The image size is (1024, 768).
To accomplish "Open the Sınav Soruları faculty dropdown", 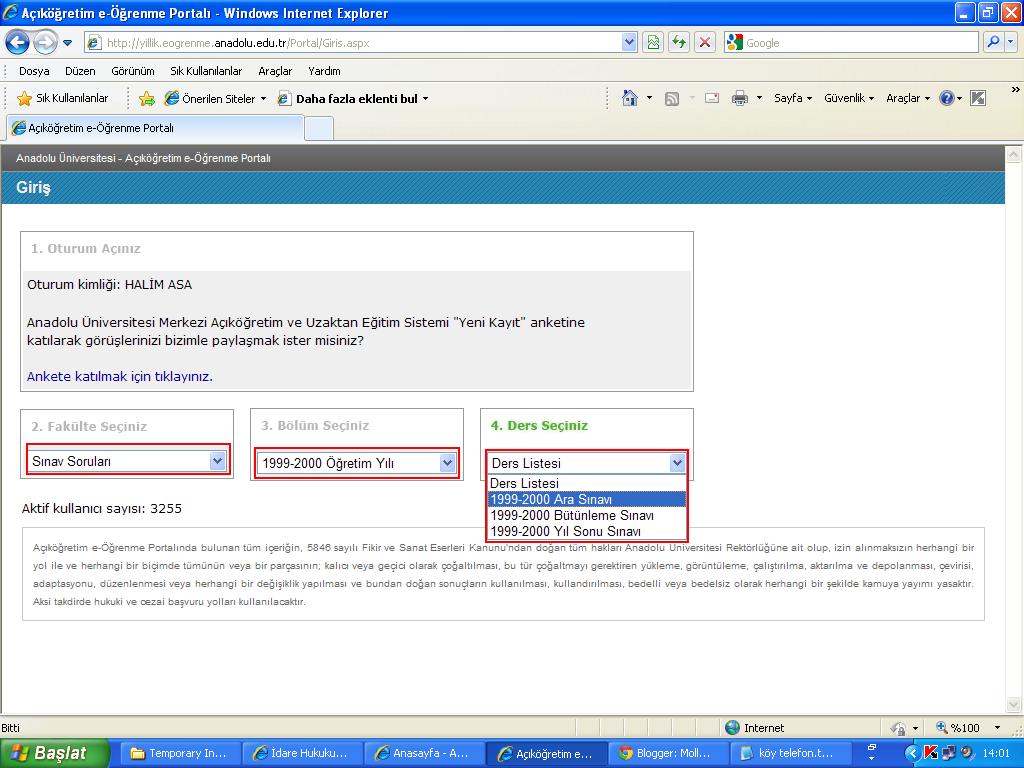I will 129,461.
